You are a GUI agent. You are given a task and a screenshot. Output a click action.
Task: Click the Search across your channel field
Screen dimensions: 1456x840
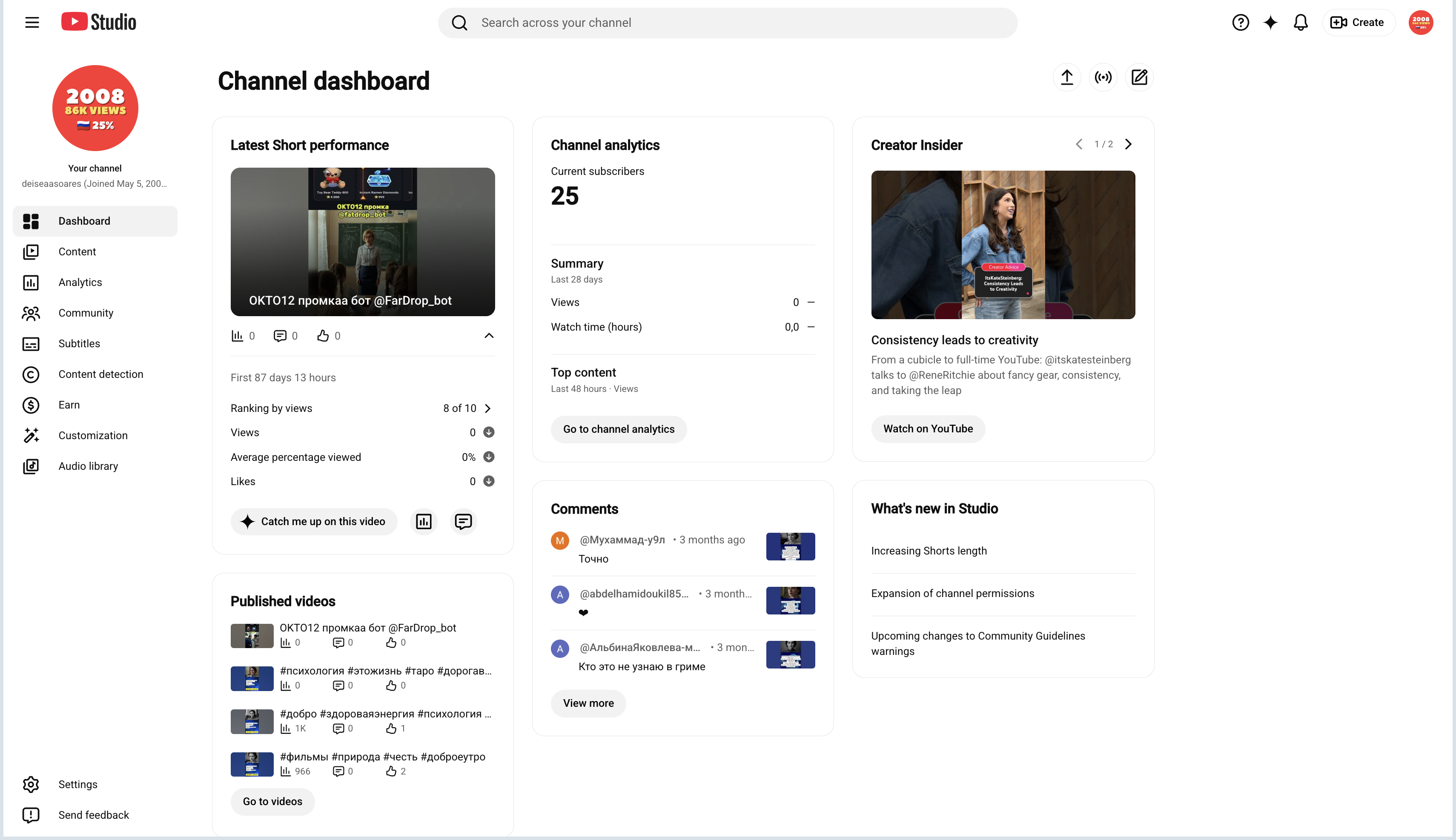tap(727, 23)
